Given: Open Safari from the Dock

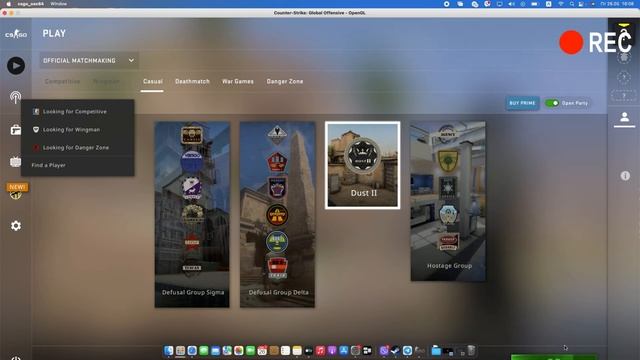Looking at the screenshot, I should pyautogui.click(x=192, y=351).
